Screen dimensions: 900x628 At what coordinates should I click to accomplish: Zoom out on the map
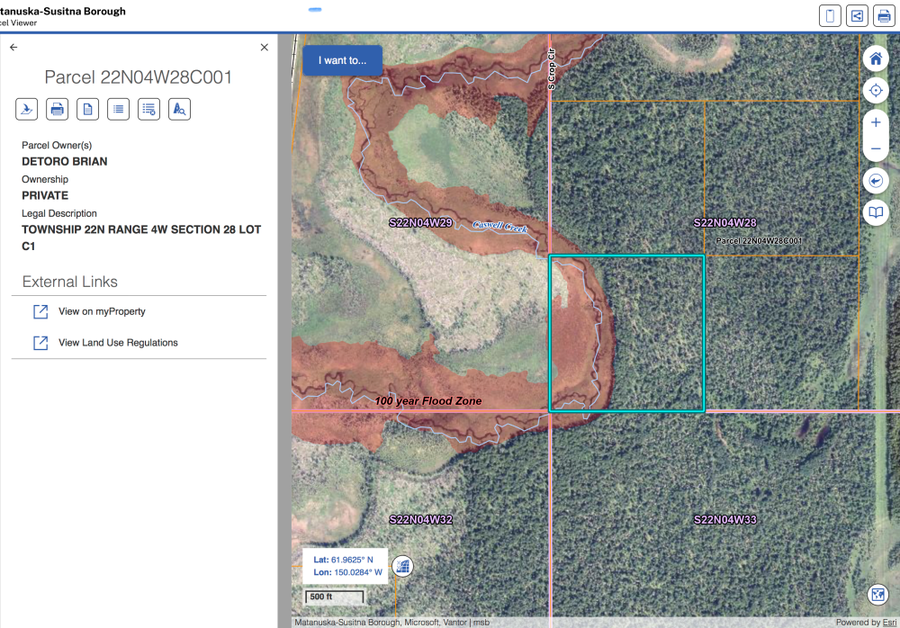(x=875, y=149)
